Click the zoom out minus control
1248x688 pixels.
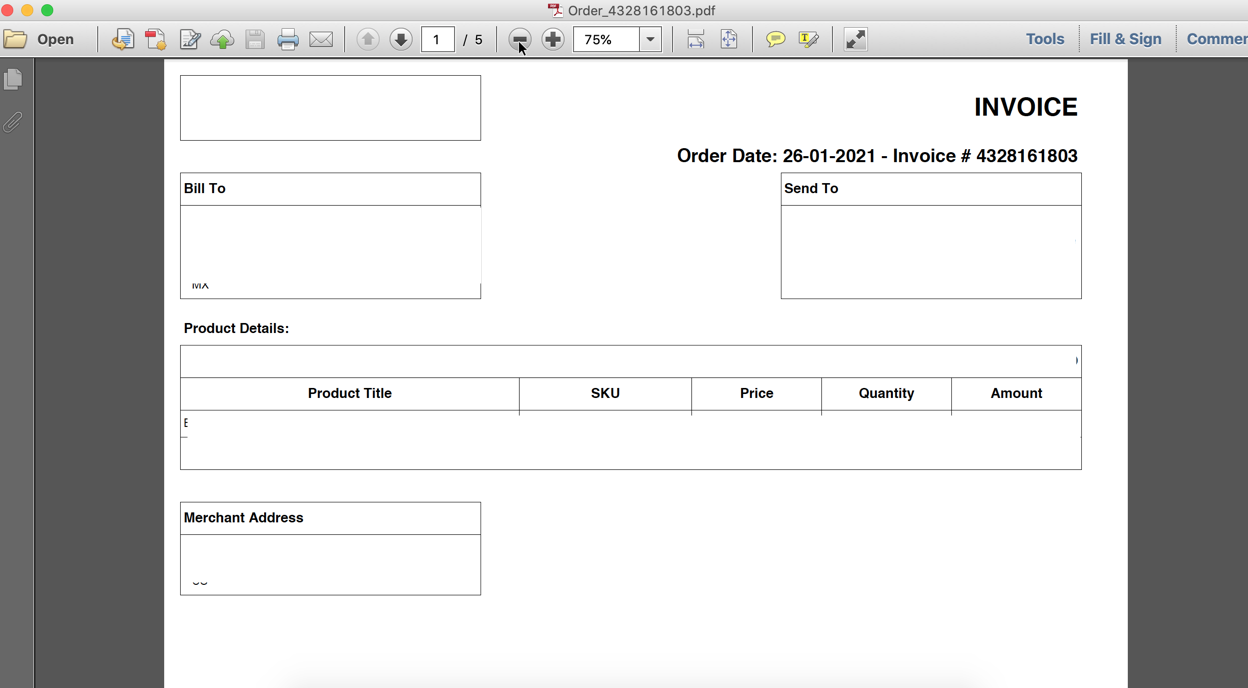click(519, 39)
